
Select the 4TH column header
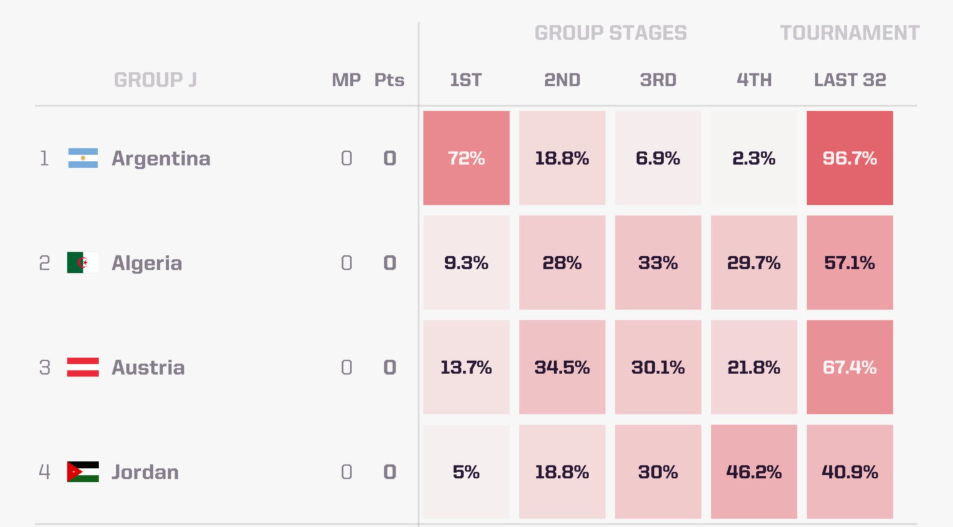754,80
